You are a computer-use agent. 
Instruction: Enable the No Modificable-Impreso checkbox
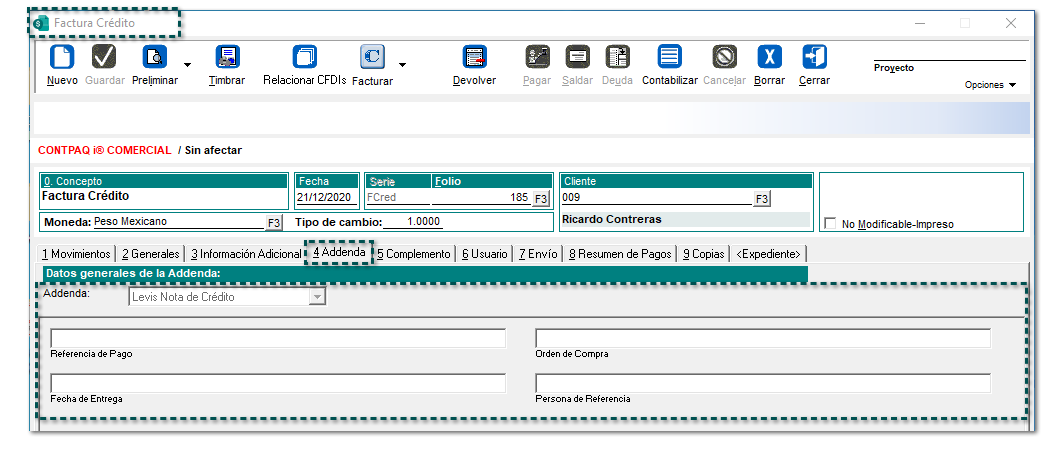pyautogui.click(x=829, y=224)
